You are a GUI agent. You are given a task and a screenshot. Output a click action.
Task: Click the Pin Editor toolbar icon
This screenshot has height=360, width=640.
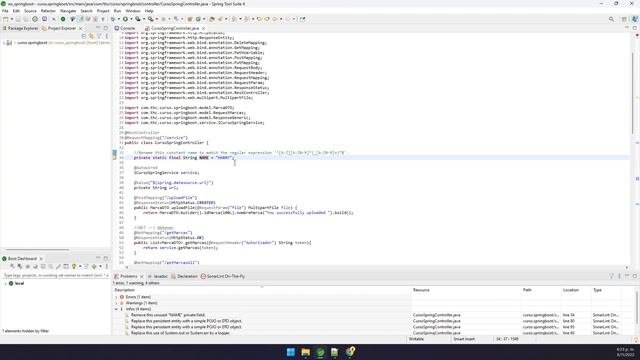[x=302, y=19]
